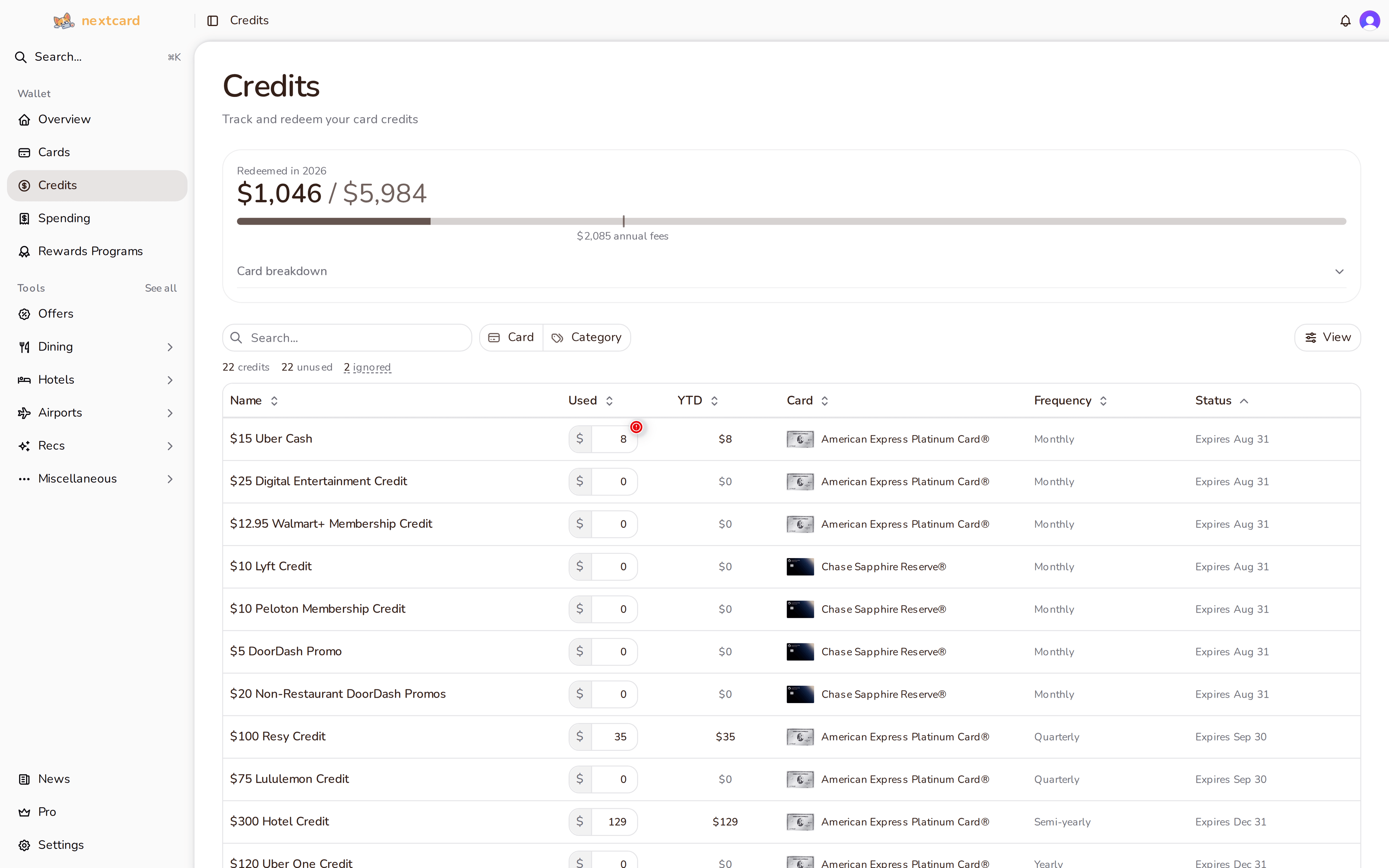1389x868 pixels.
Task: Click the 2 ignored link
Action: (368, 367)
